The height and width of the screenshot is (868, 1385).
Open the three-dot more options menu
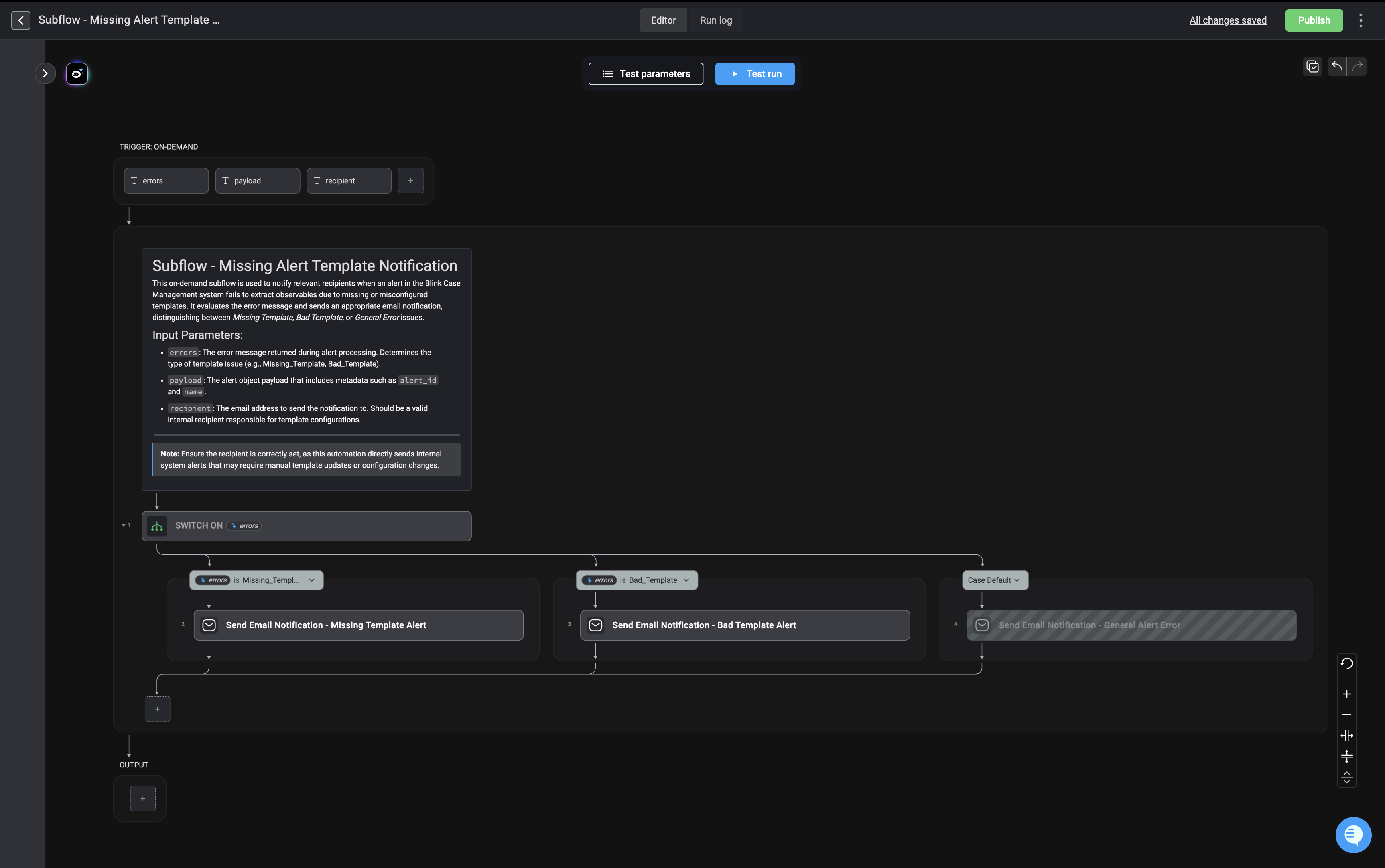tap(1360, 21)
